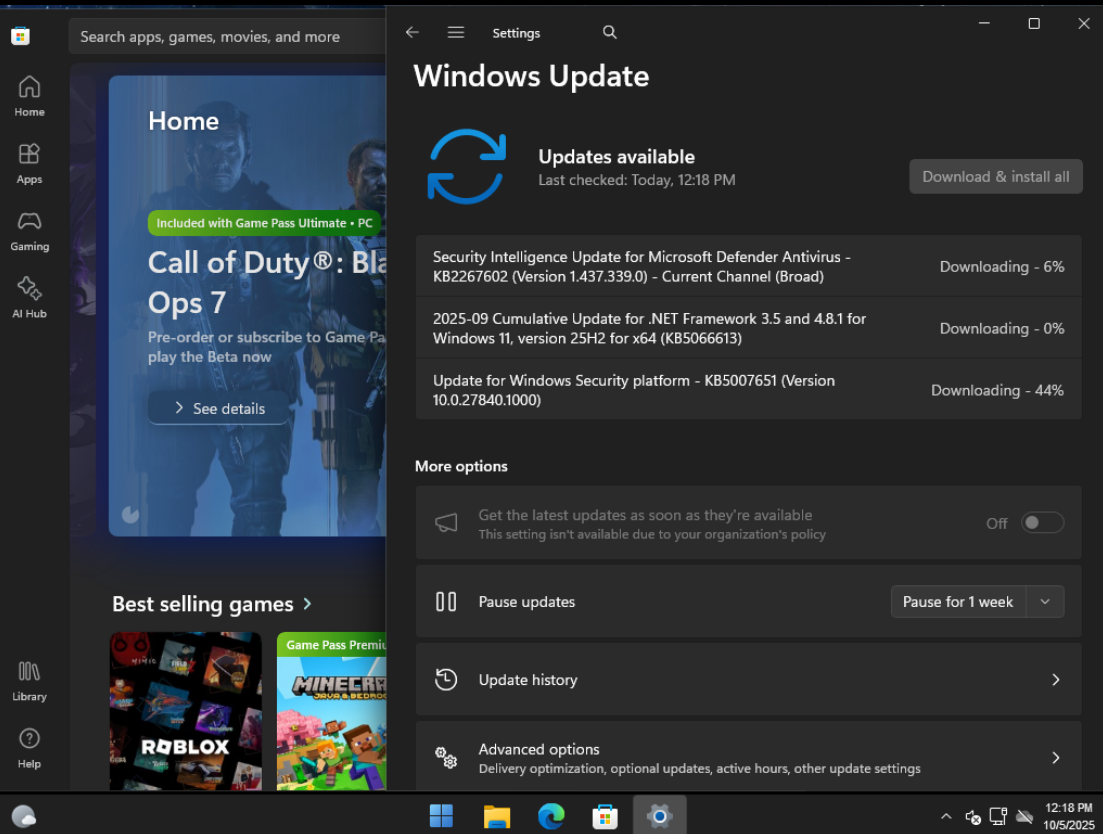Click the blue Windows Update sync icon
Viewport: 1103px width, 834px height.
pyautogui.click(x=466, y=167)
